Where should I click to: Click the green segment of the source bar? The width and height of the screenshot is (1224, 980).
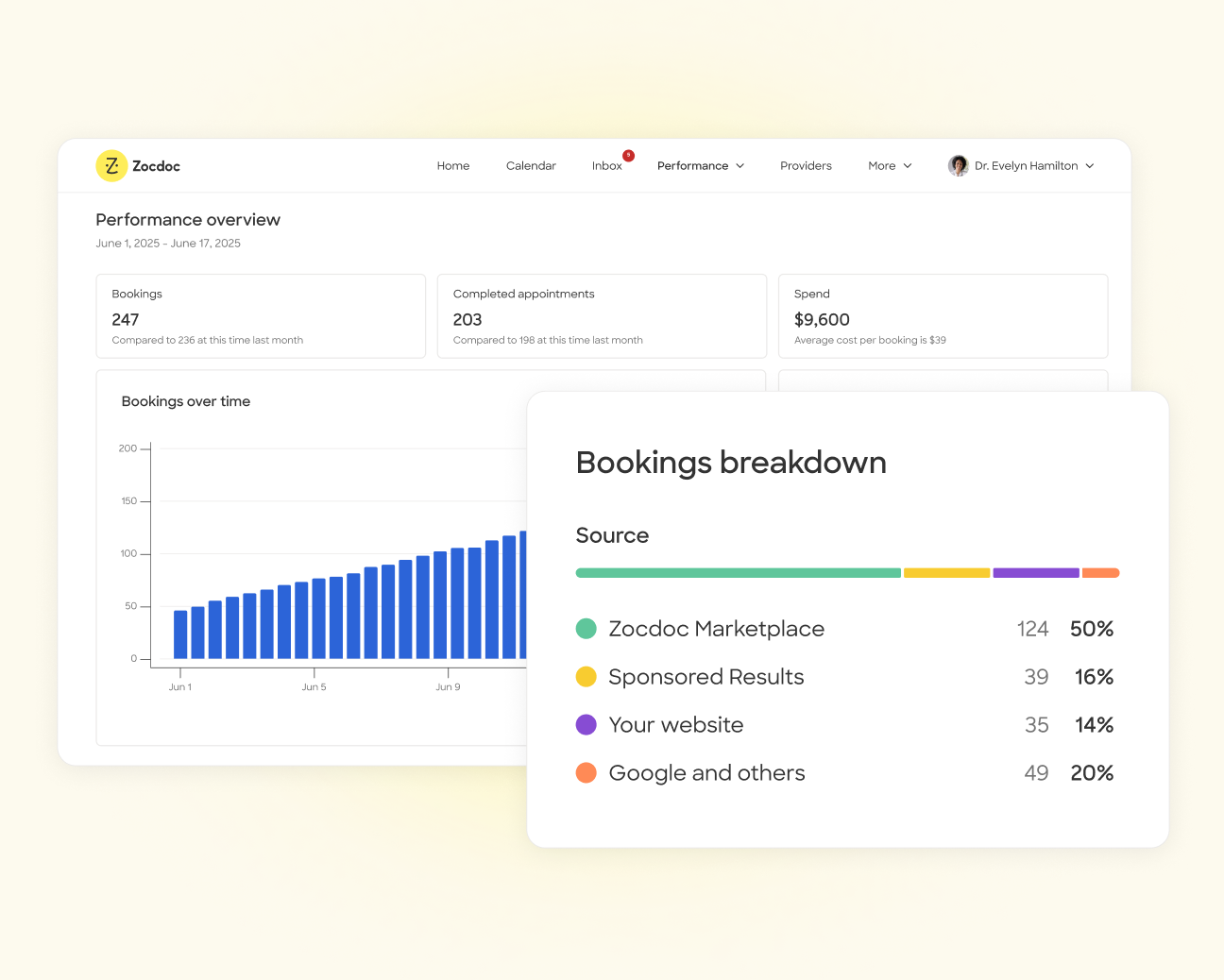(737, 572)
